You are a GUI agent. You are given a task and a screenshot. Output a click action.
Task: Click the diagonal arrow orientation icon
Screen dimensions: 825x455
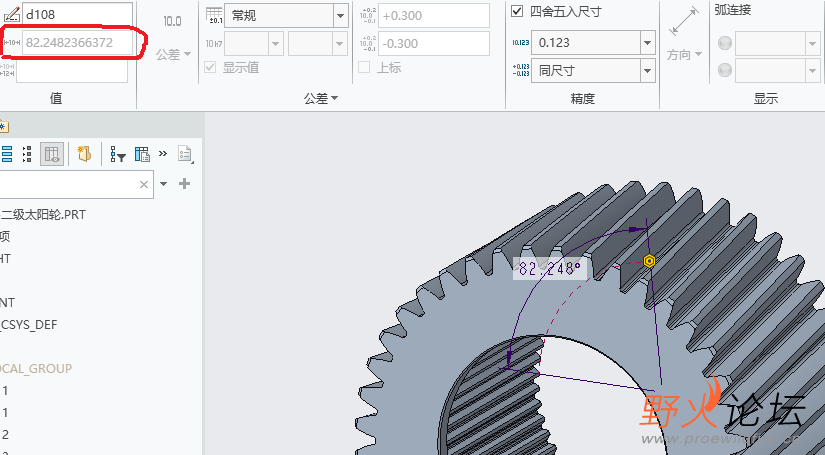pyautogui.click(x=684, y=22)
